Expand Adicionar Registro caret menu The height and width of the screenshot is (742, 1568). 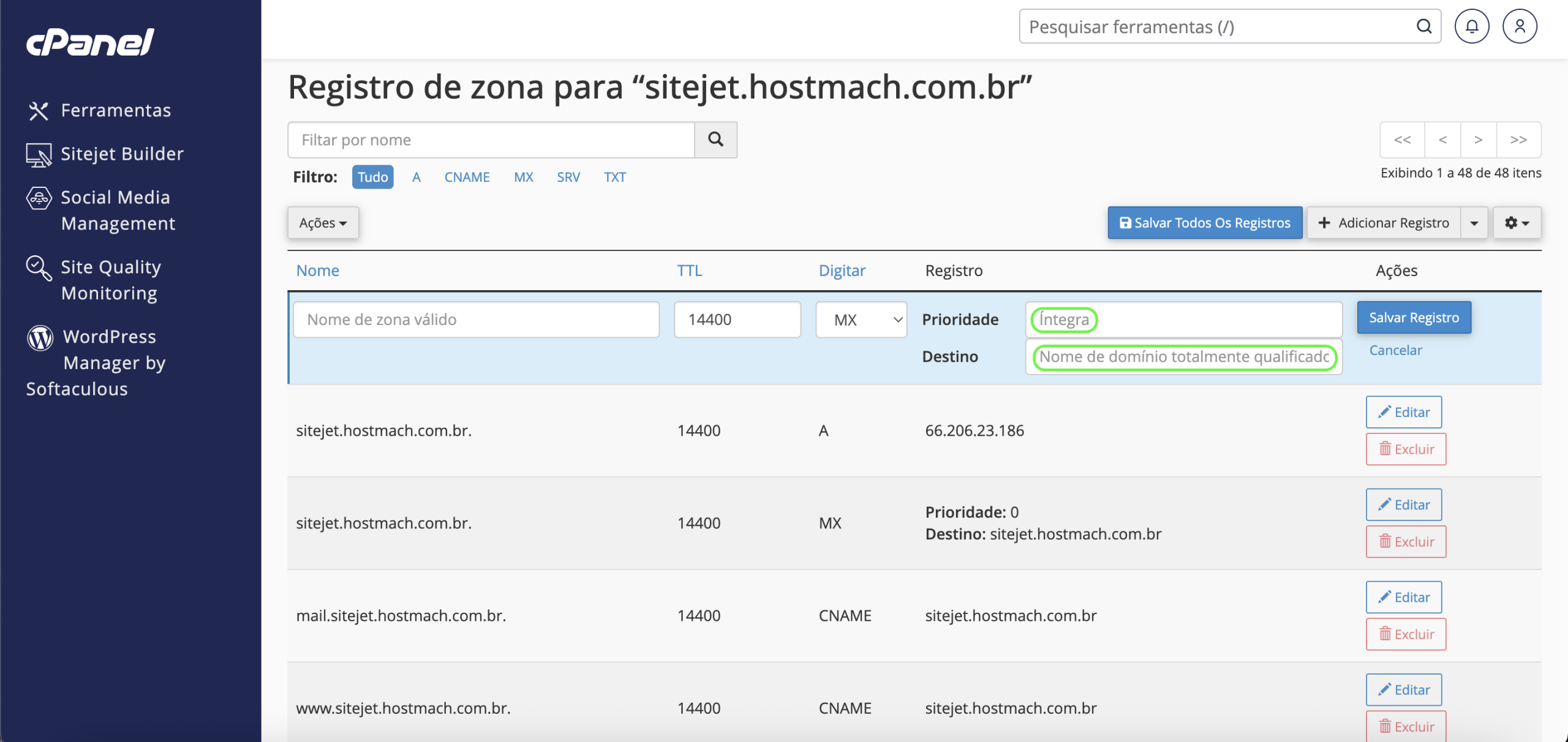1474,223
